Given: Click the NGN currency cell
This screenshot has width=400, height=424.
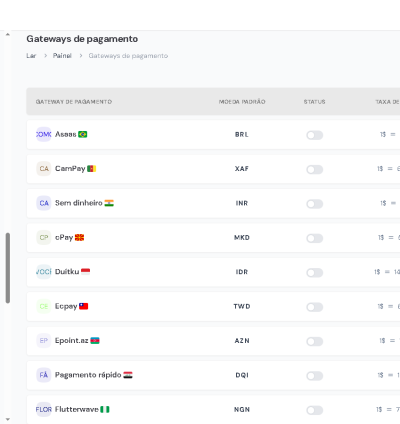Looking at the screenshot, I should tap(242, 410).
